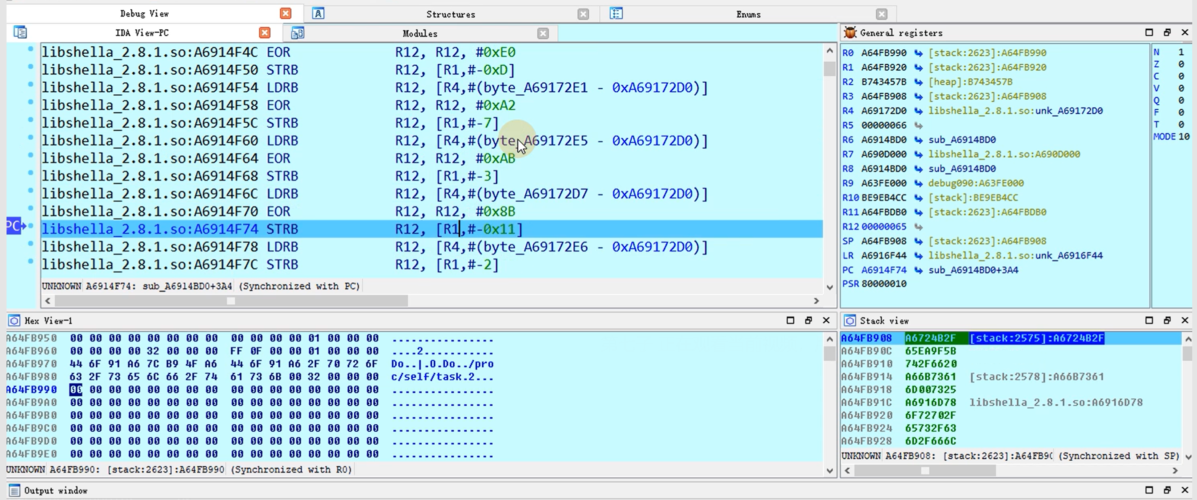Image resolution: width=1197 pixels, height=500 pixels.
Task: Click the Output window panel icon
Action: tap(14, 491)
